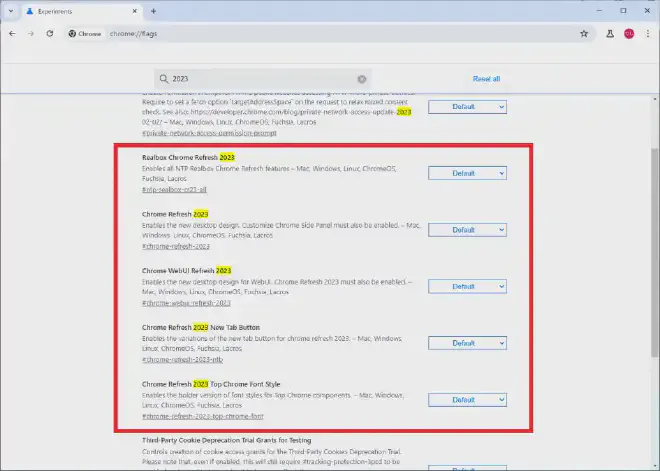Click the #chrome-webui-refresh-2023 link
Viewport: 660px width, 471px height.
[186, 303]
